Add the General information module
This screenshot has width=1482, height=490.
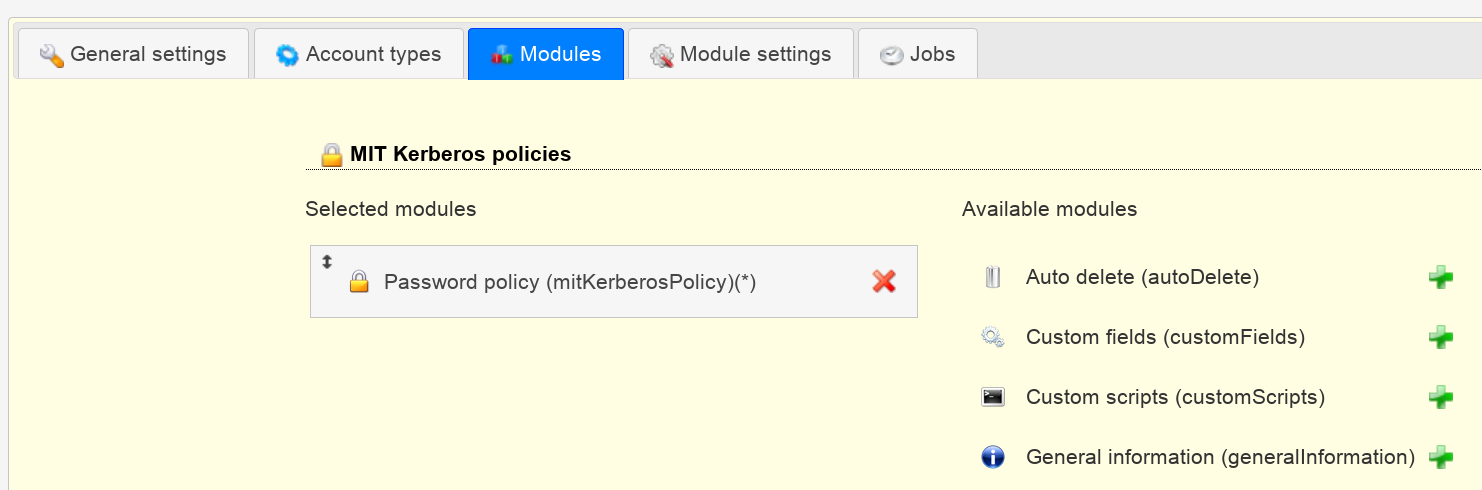tap(1440, 457)
